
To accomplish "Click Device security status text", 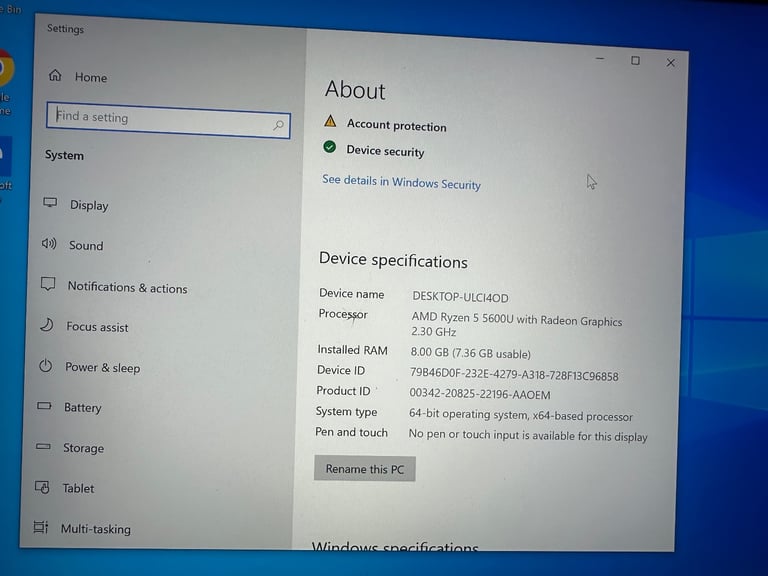I will [x=385, y=151].
